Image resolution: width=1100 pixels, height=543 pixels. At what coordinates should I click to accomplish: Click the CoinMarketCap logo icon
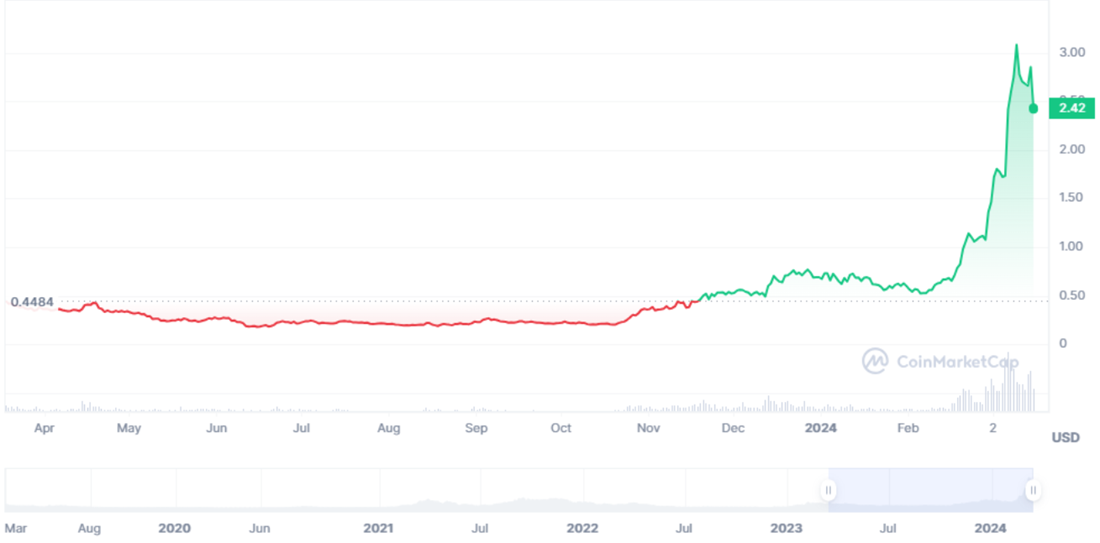click(875, 361)
